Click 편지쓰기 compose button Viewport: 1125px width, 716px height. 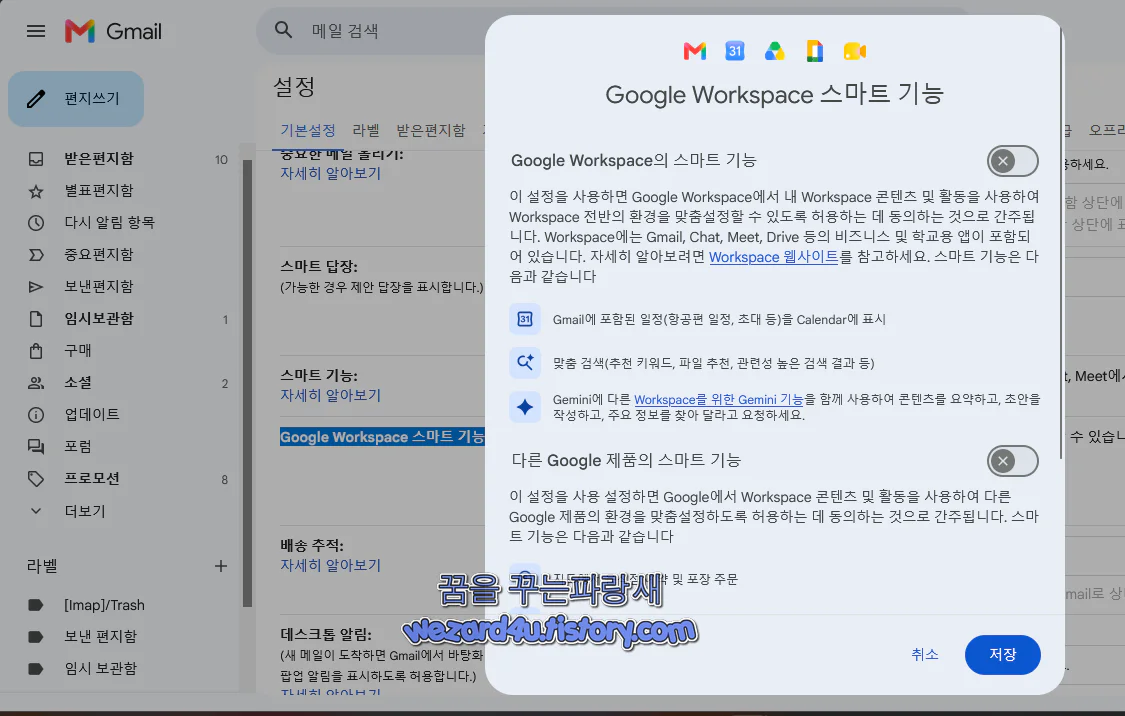pos(76,98)
